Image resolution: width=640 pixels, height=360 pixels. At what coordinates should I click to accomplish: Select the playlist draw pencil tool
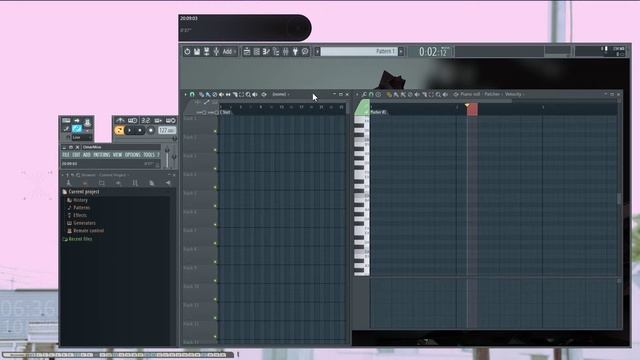click(201, 95)
